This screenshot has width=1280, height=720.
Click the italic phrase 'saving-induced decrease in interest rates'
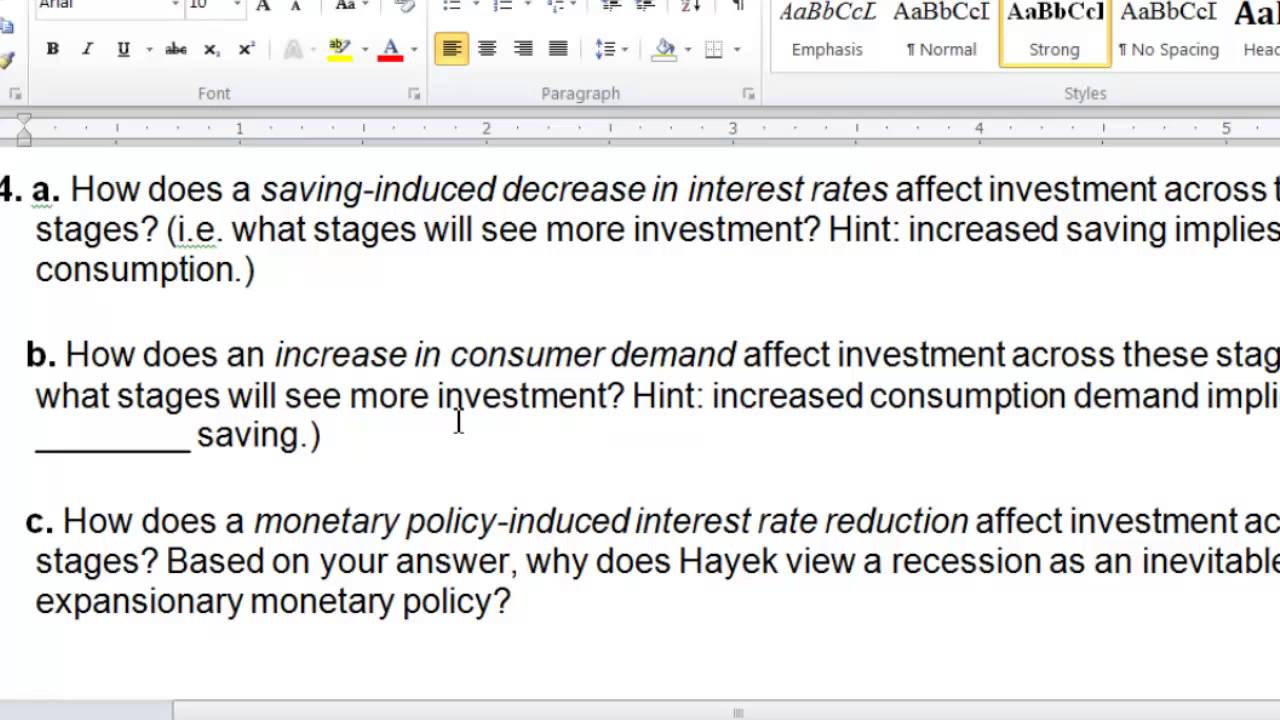(x=574, y=189)
